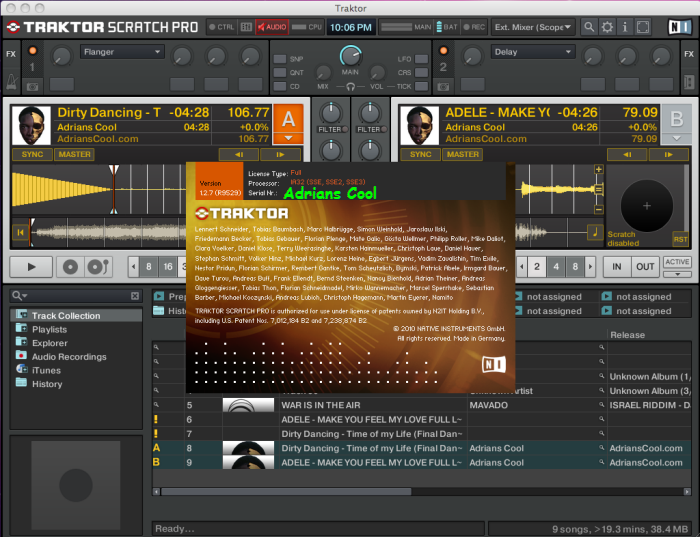This screenshot has width=700, height=537.
Task: Enable FX unit 1 on indicator
Action: pos(32,50)
